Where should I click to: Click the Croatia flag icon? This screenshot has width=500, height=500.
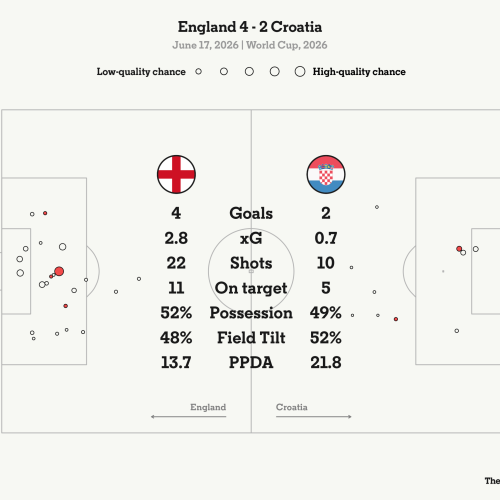point(326,174)
